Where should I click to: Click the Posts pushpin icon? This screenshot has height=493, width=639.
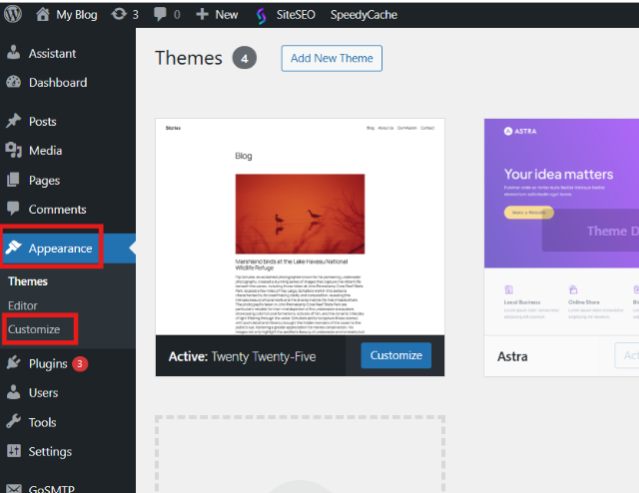click(x=13, y=121)
